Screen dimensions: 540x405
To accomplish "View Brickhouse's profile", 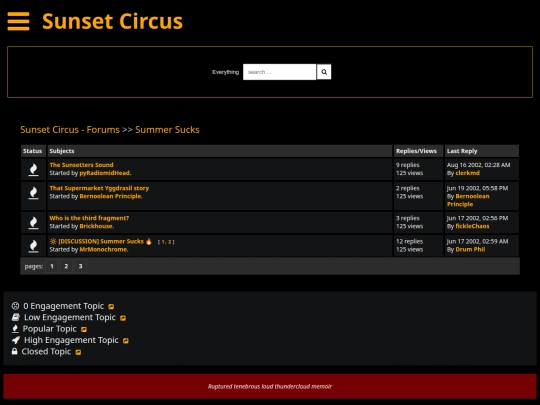I will pyautogui.click(x=96, y=226).
